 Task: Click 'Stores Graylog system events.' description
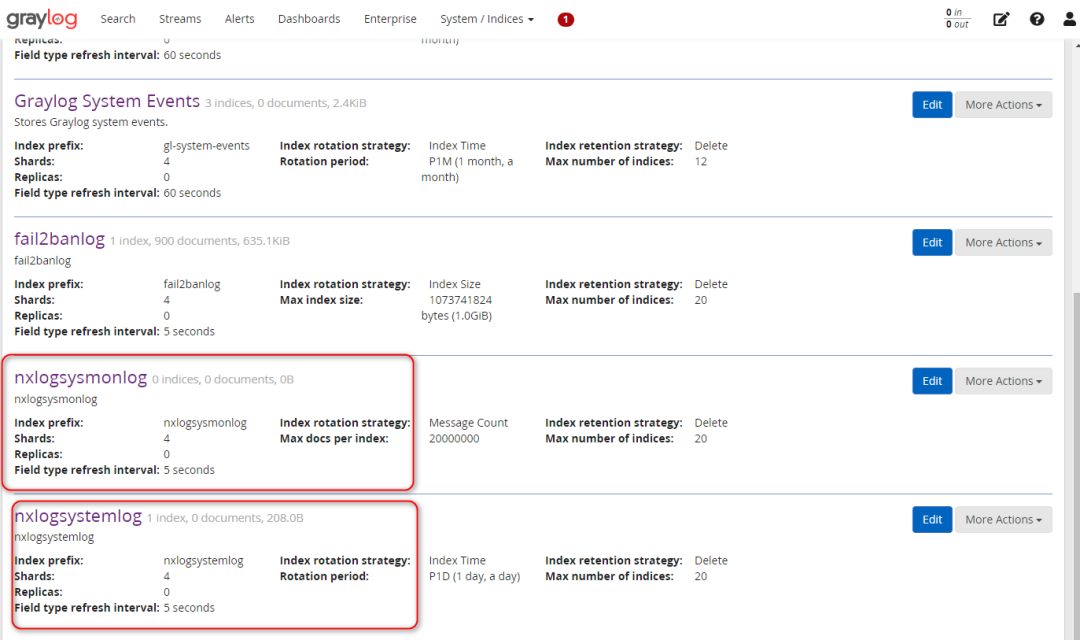coord(91,123)
